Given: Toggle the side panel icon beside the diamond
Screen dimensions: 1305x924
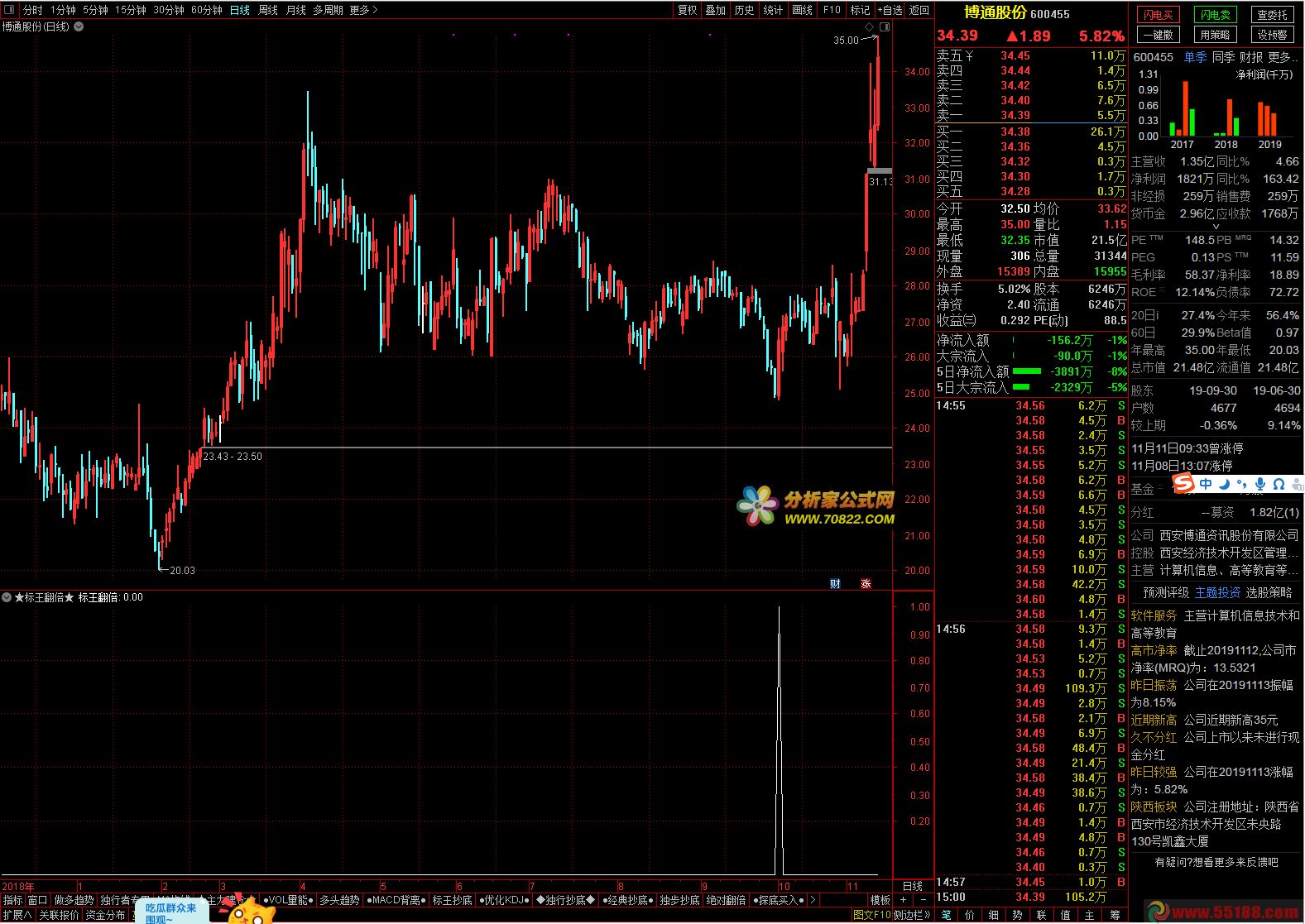Looking at the screenshot, I should tap(885, 27).
